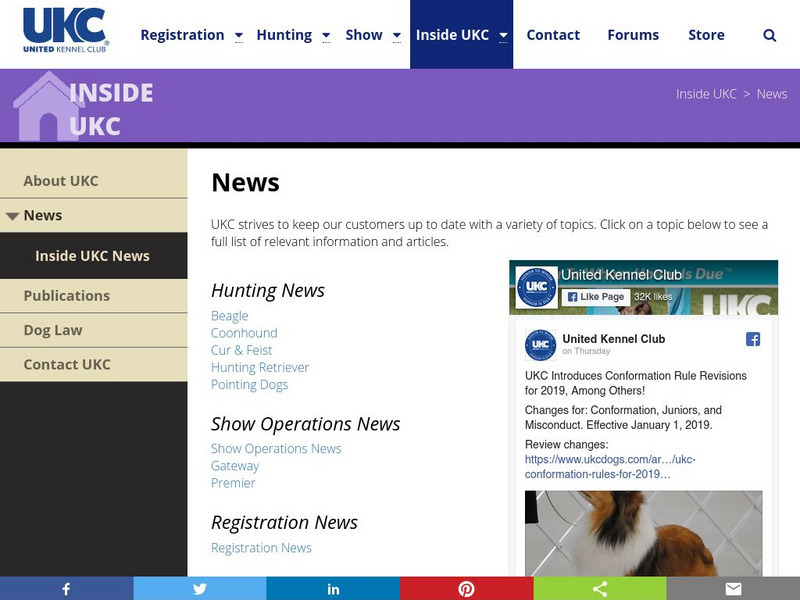
Task: Expand the Hunting menu dropdown arrow
Action: [326, 36]
